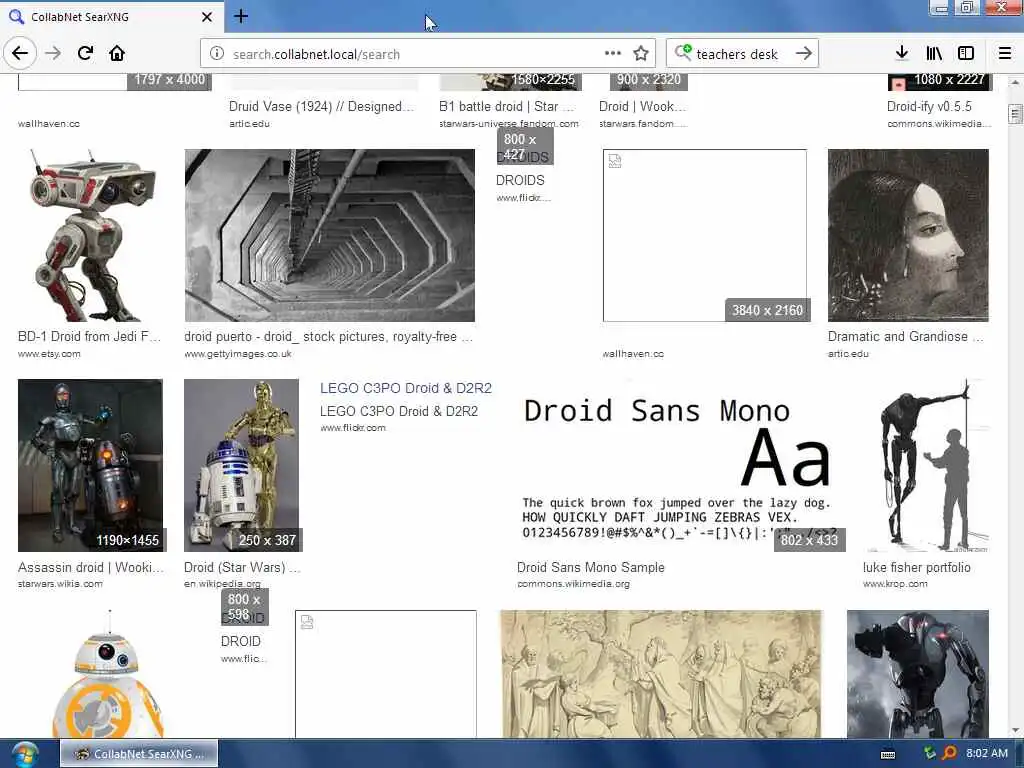Viewport: 1024px width, 768px height.
Task: Open the Assassin droid thumbnail
Action: [x=90, y=465]
